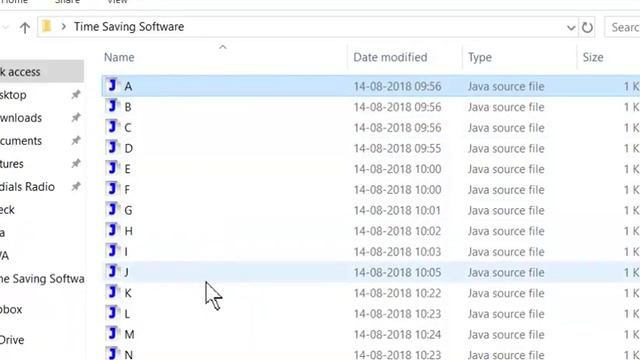Click Java source file type for L
The image size is (640, 360).
point(506,314)
